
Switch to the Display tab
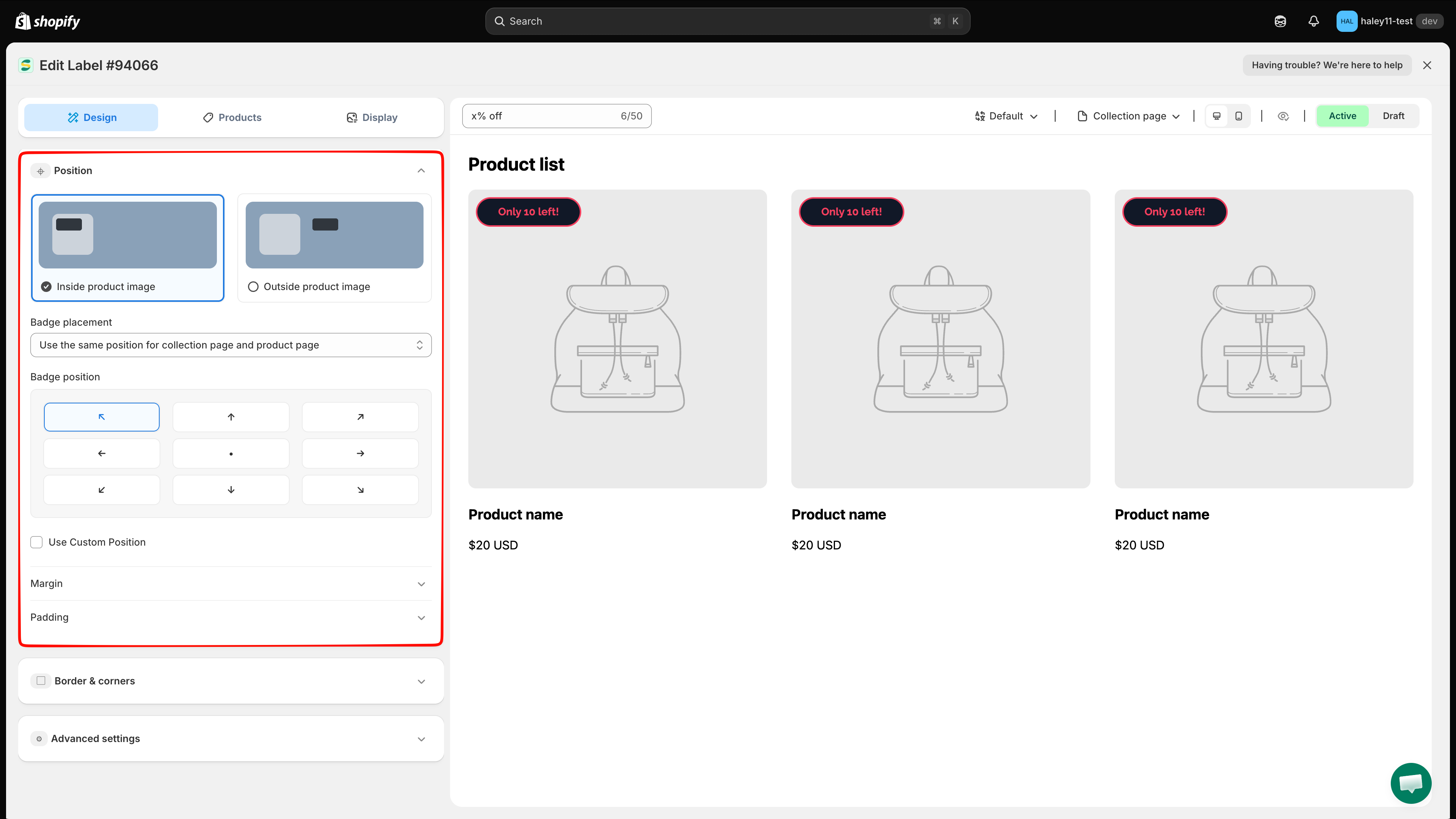tap(372, 118)
